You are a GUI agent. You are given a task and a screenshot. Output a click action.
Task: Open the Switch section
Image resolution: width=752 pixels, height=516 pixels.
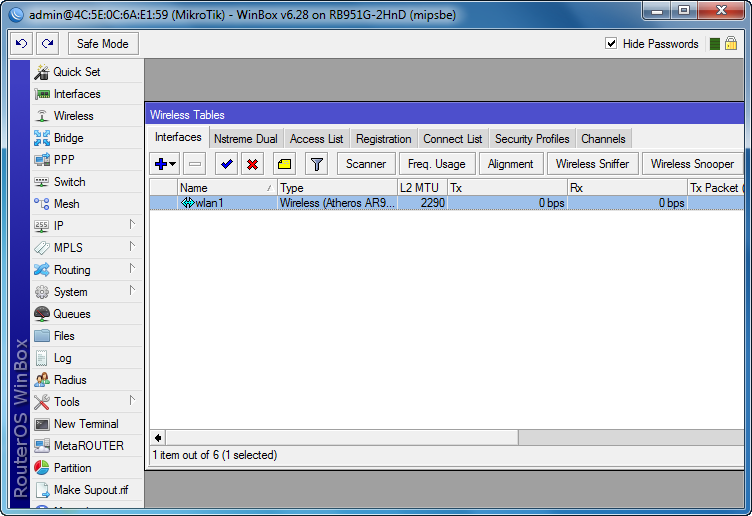click(87, 182)
